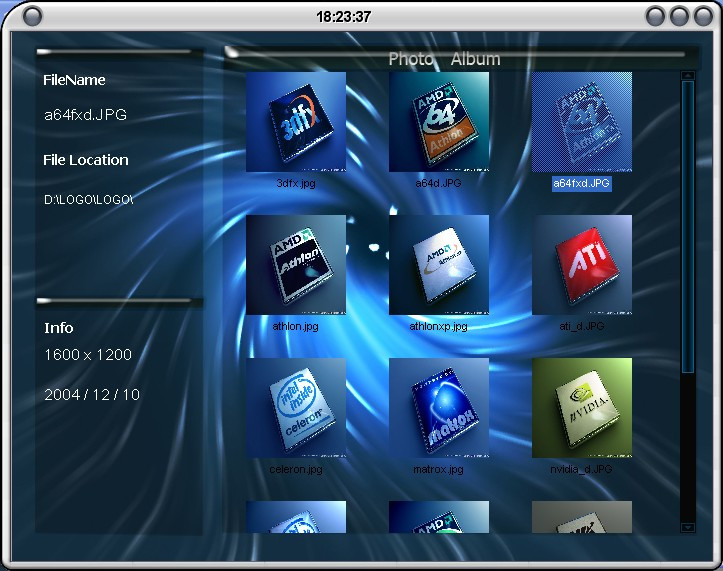
Task: Click the matrox.jpg file name label
Action: pyautogui.click(x=439, y=469)
